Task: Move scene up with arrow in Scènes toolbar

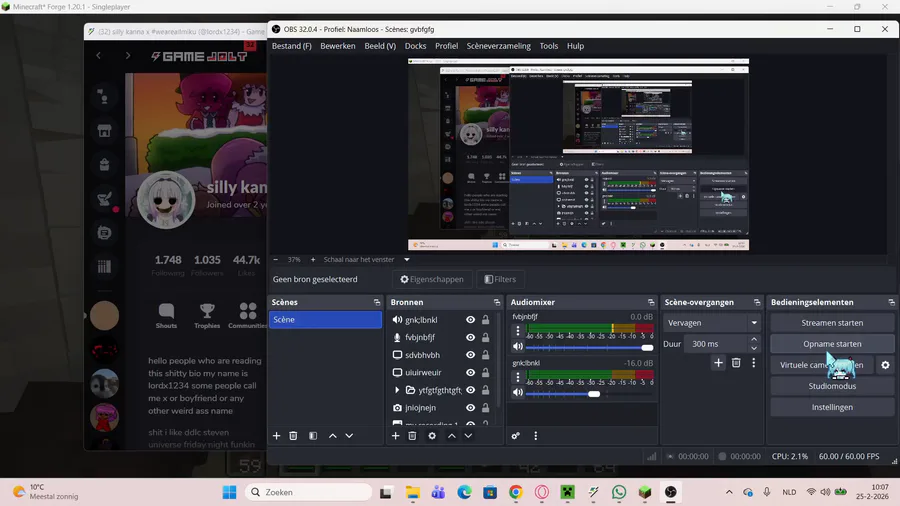Action: click(332, 436)
